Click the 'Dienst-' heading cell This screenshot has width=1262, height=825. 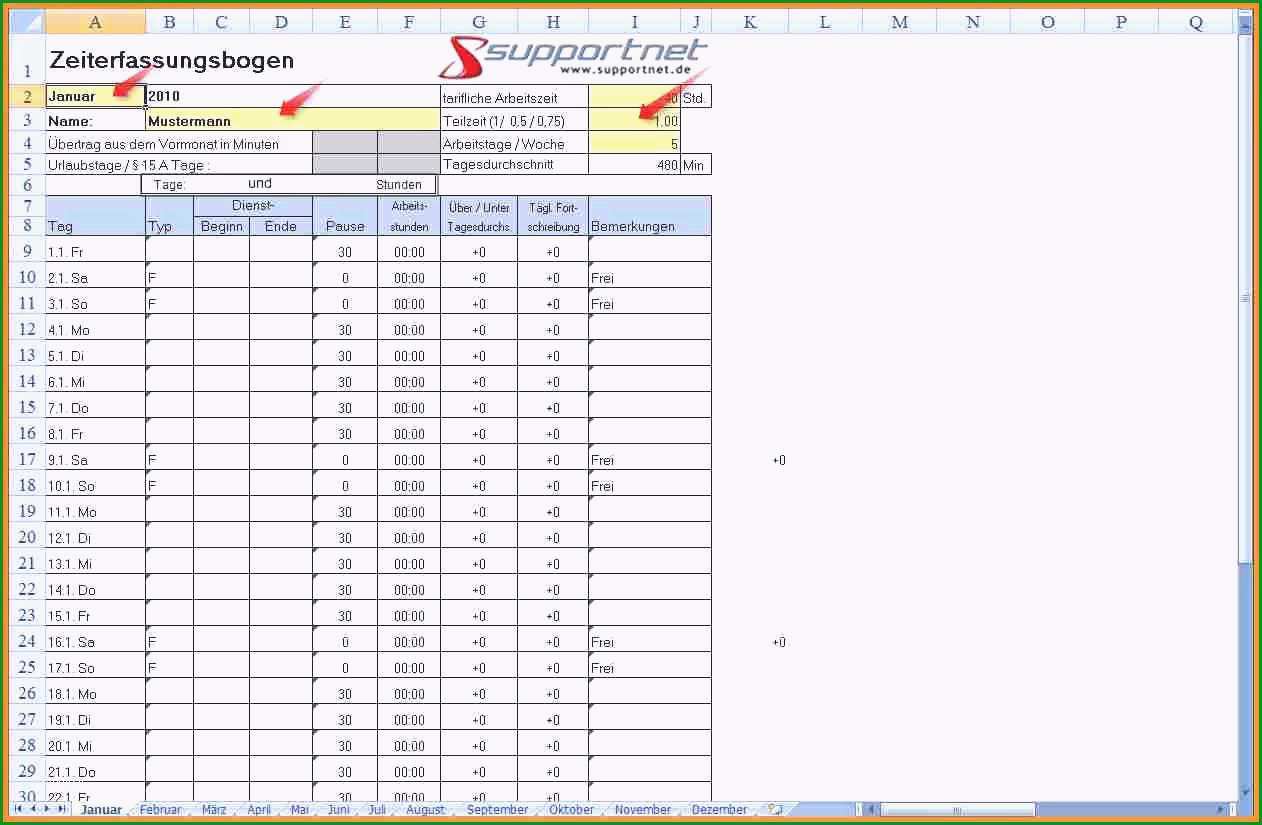(253, 205)
